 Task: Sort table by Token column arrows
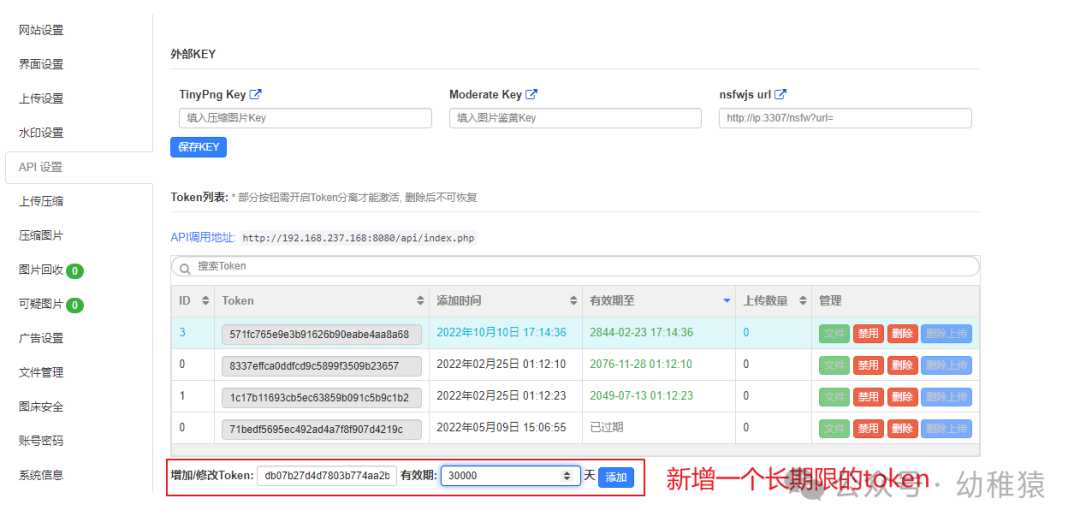click(421, 301)
